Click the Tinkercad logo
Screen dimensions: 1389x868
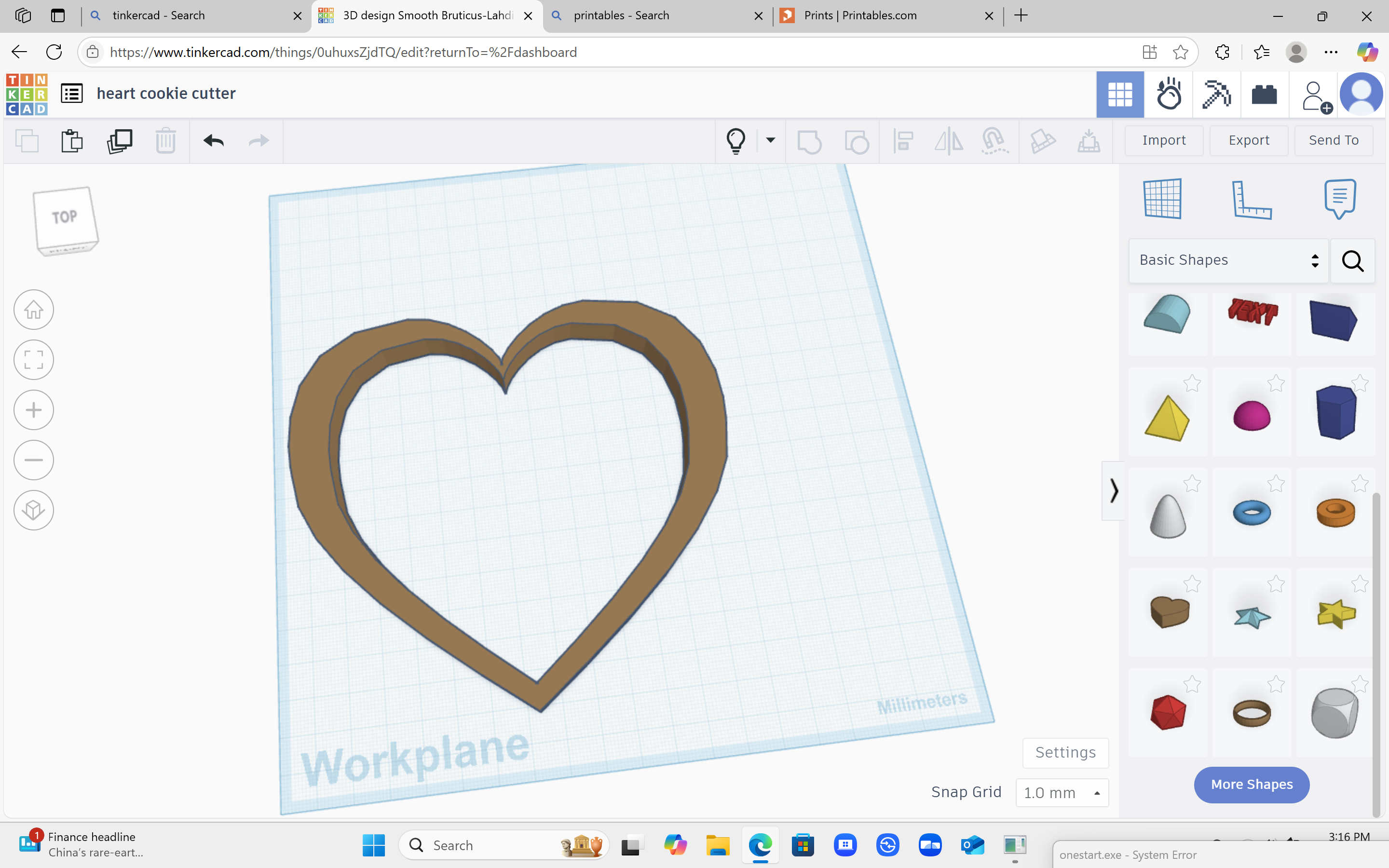click(27, 94)
